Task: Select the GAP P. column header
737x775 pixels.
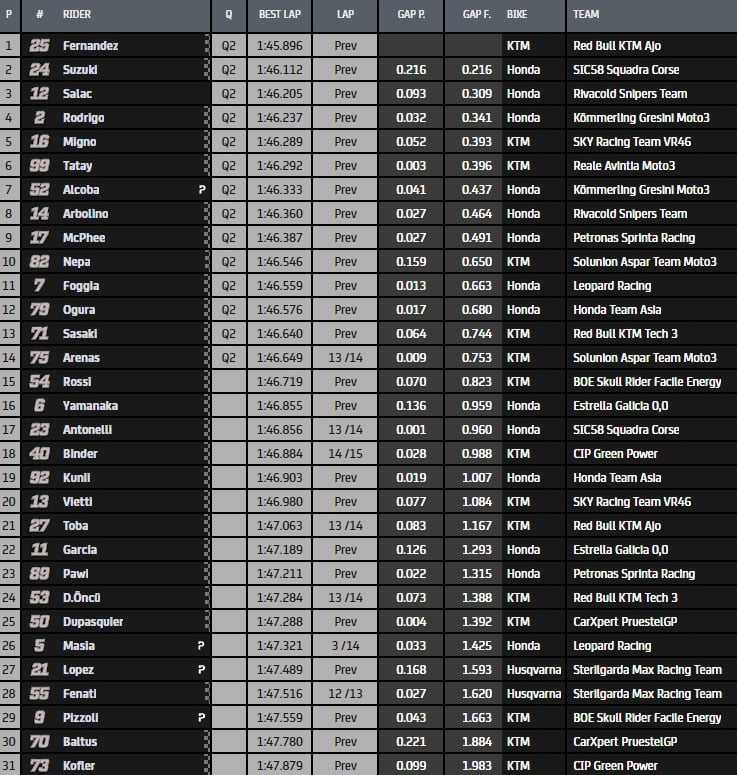Action: [x=409, y=16]
